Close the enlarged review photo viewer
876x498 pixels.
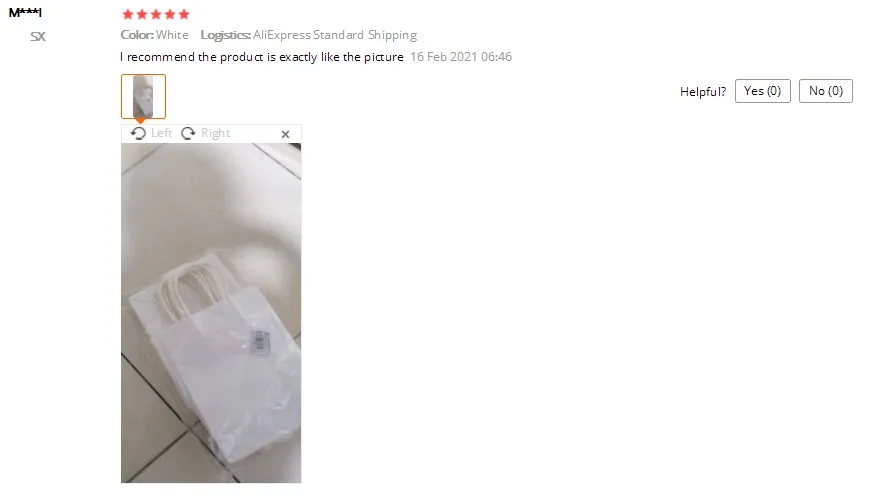(285, 134)
